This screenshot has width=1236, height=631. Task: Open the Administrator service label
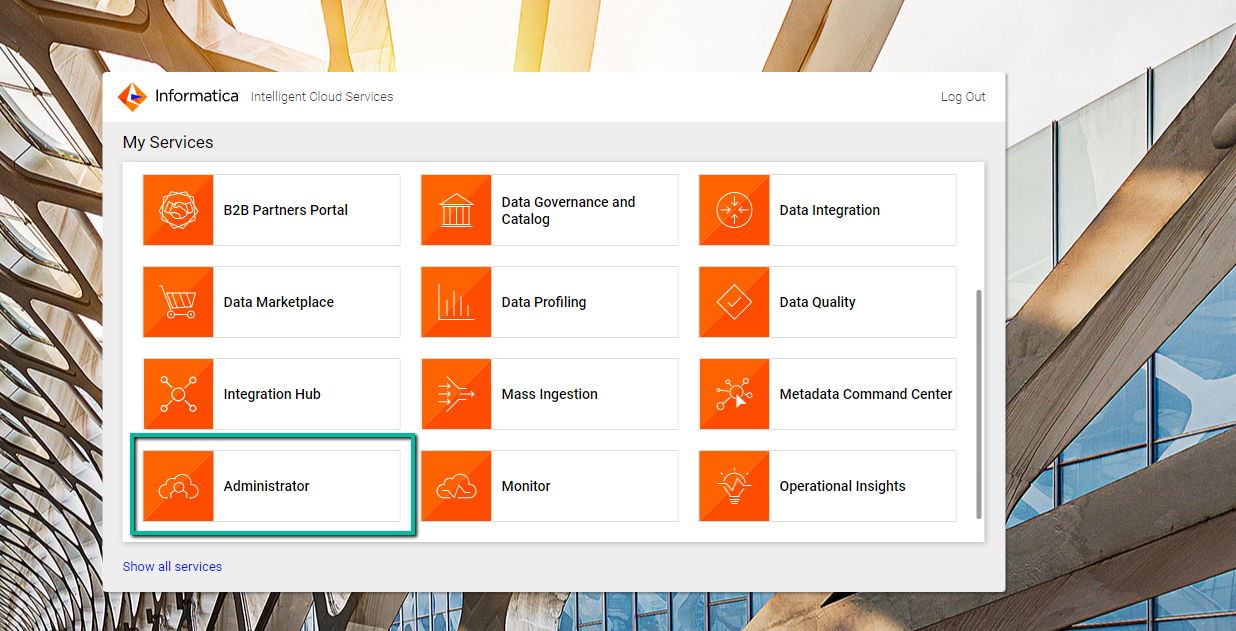click(x=266, y=486)
